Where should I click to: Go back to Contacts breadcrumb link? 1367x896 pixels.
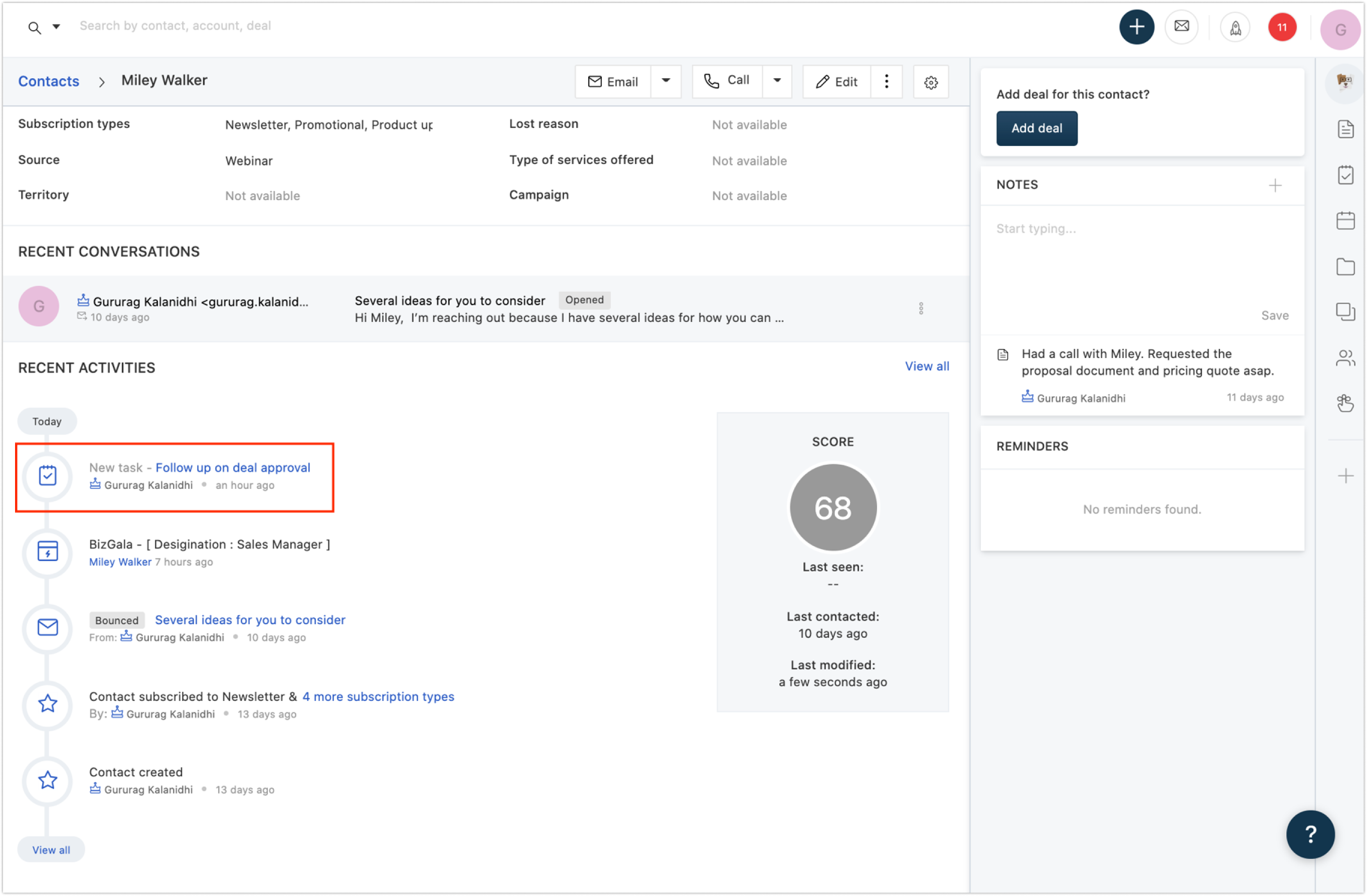49,81
